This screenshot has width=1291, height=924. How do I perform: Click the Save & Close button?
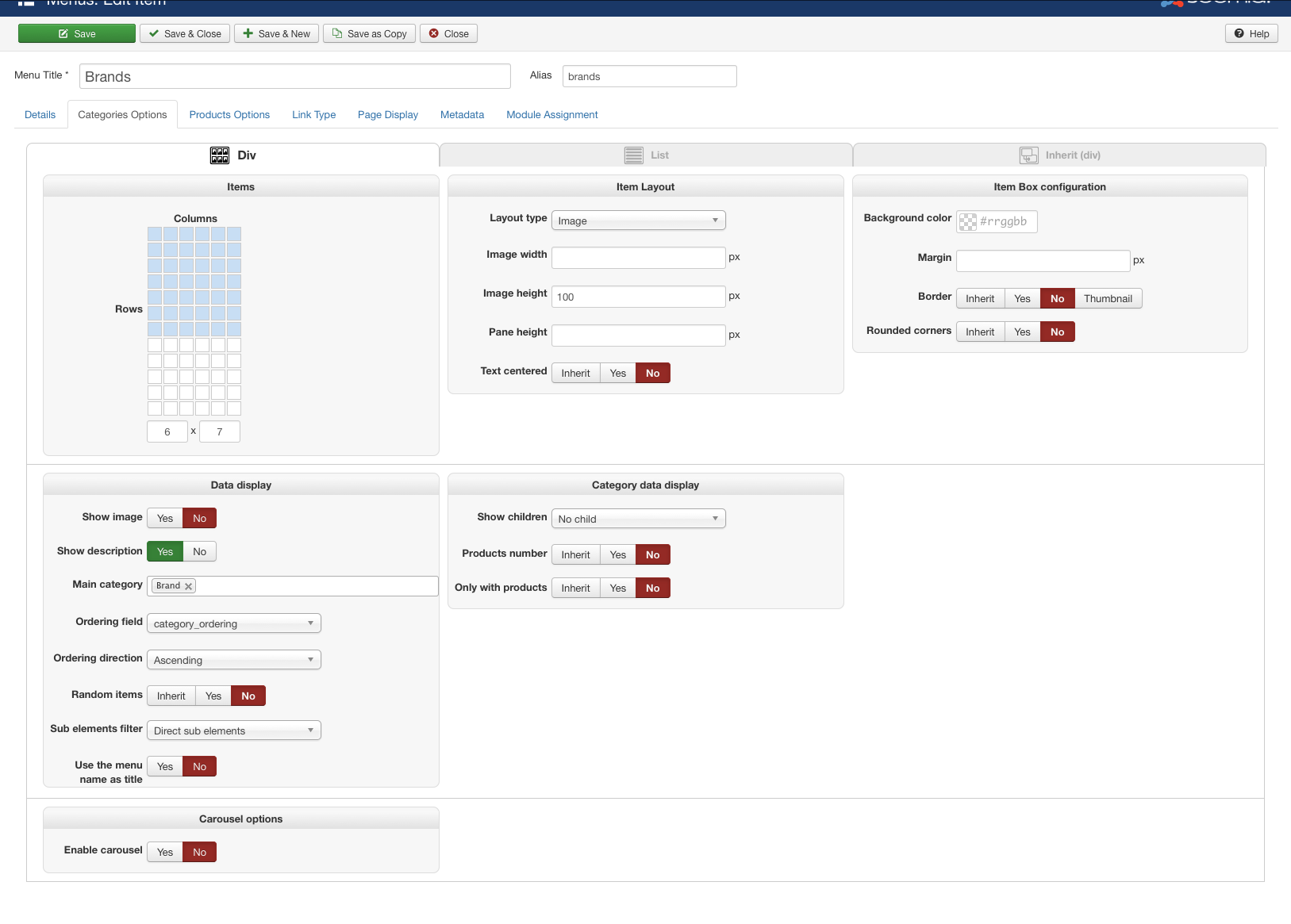tap(185, 33)
